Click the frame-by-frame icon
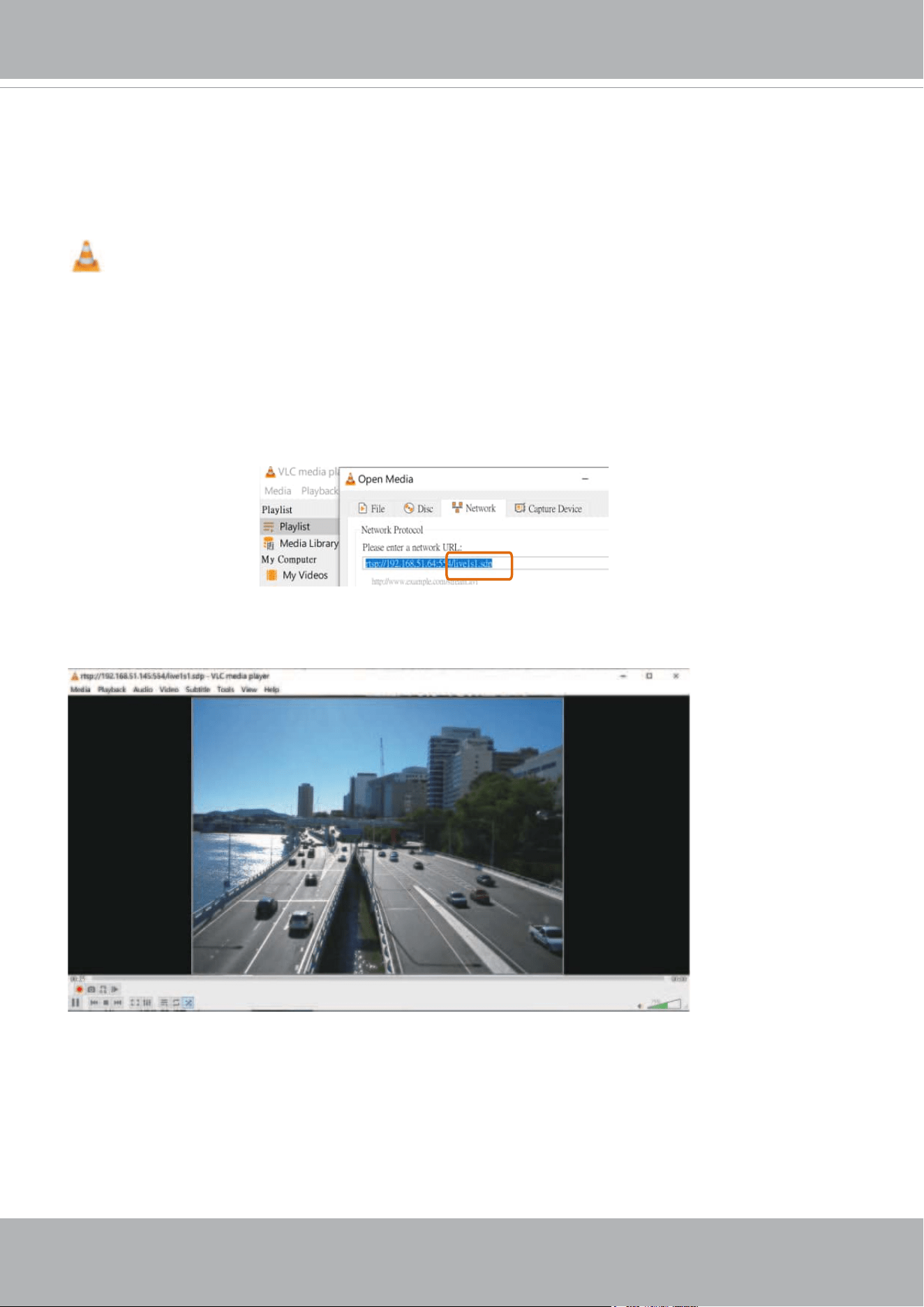Viewport: 924px width, 1307px height. [115, 989]
